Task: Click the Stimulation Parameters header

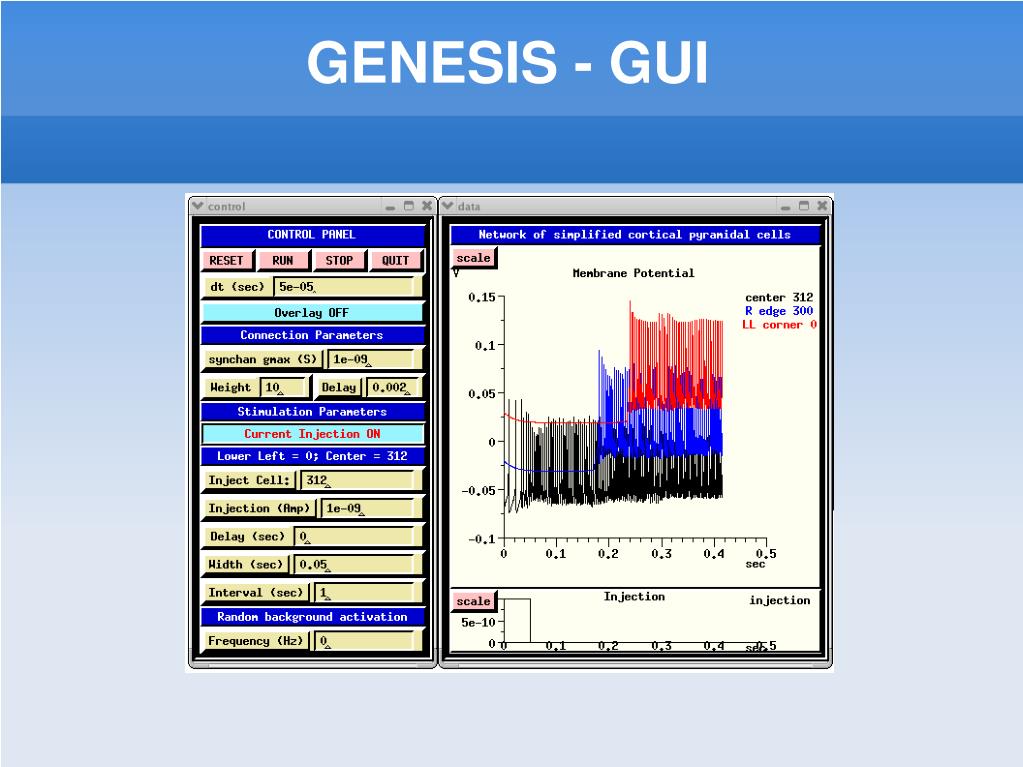Action: click(312, 412)
